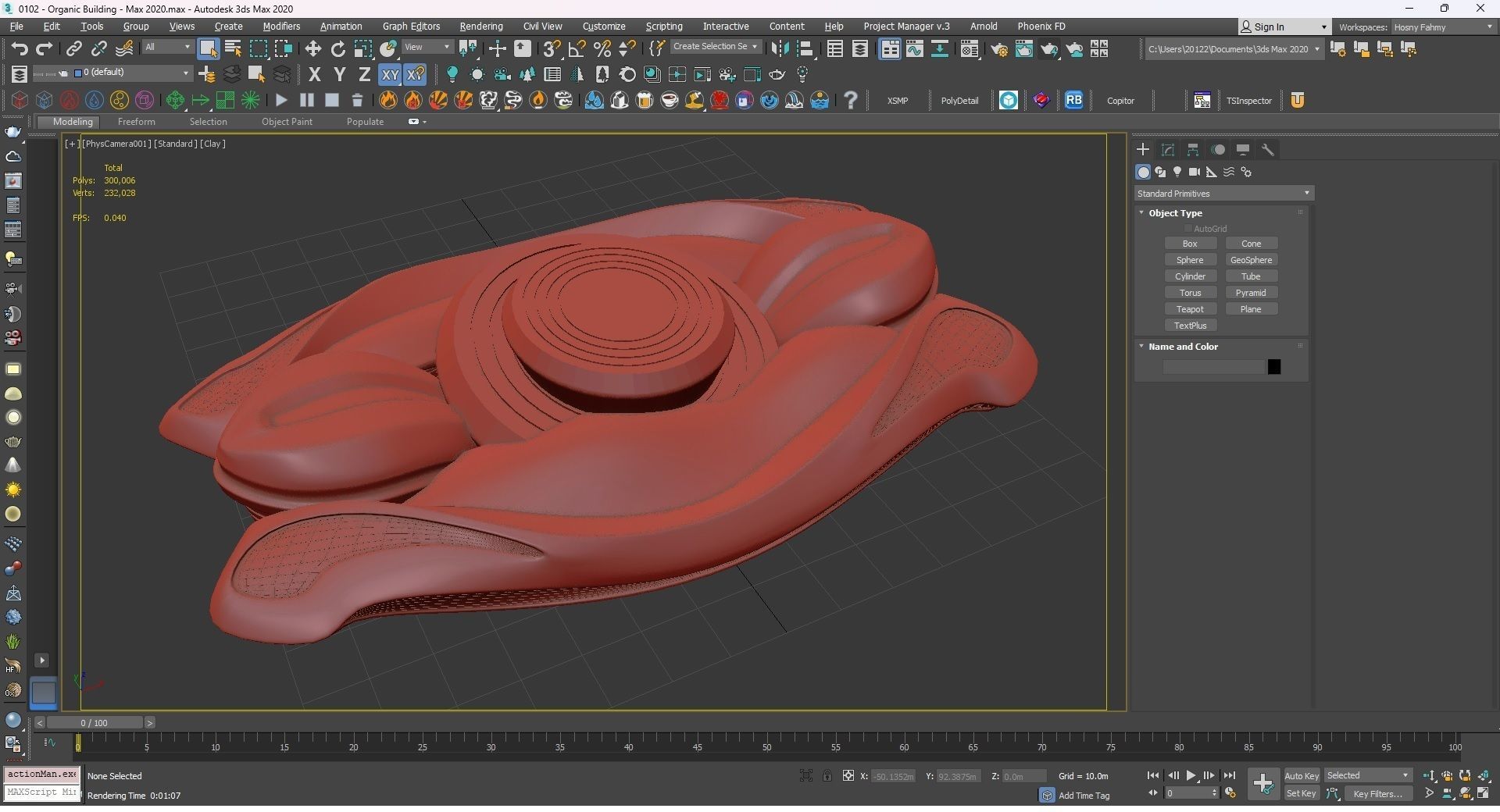Restrict transform to XY plane
The image size is (1500, 812).
tap(390, 74)
